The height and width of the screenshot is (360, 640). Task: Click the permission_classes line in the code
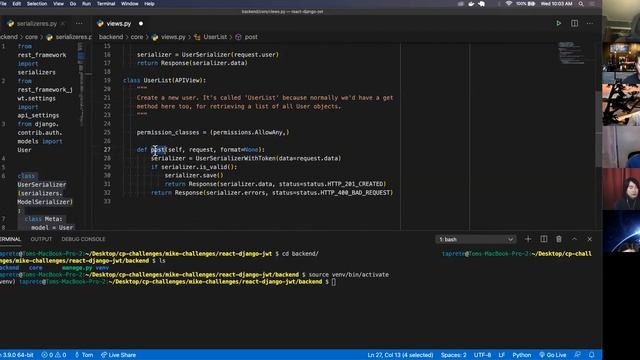point(213,132)
